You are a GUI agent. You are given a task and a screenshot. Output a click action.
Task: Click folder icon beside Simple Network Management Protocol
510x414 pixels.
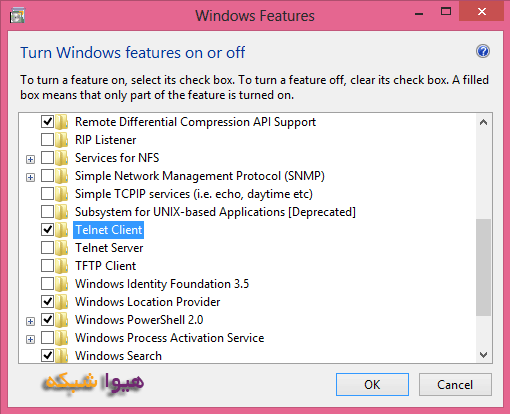pyautogui.click(x=62, y=176)
